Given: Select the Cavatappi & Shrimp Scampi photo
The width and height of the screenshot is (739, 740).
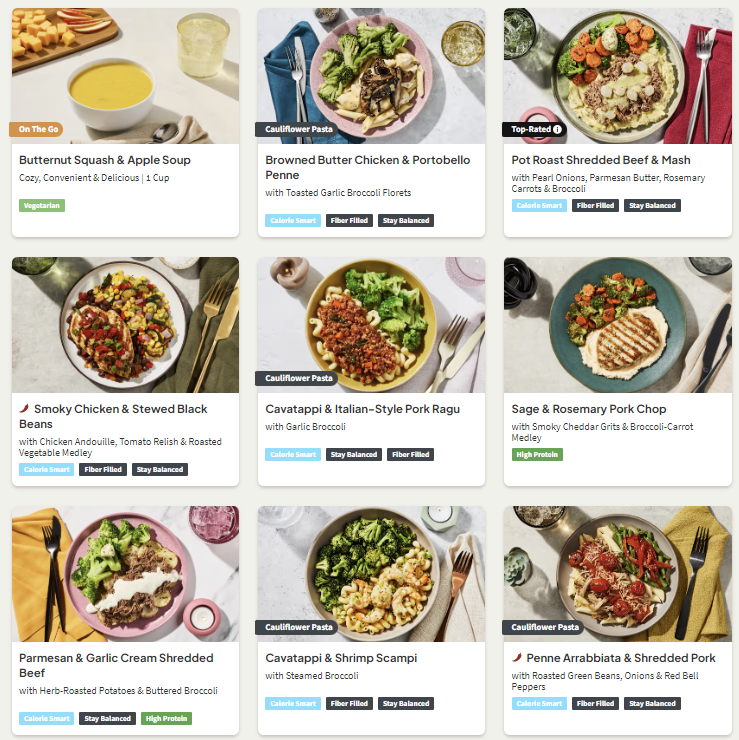Looking at the screenshot, I should pos(371,574).
